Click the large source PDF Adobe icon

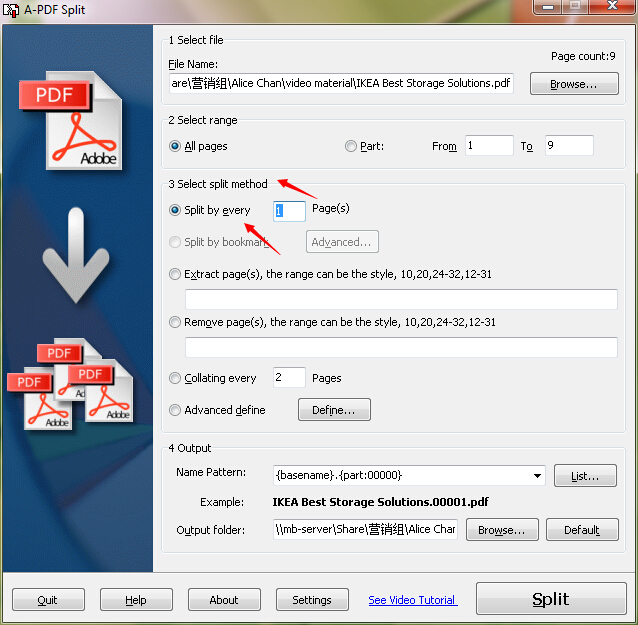[71, 120]
